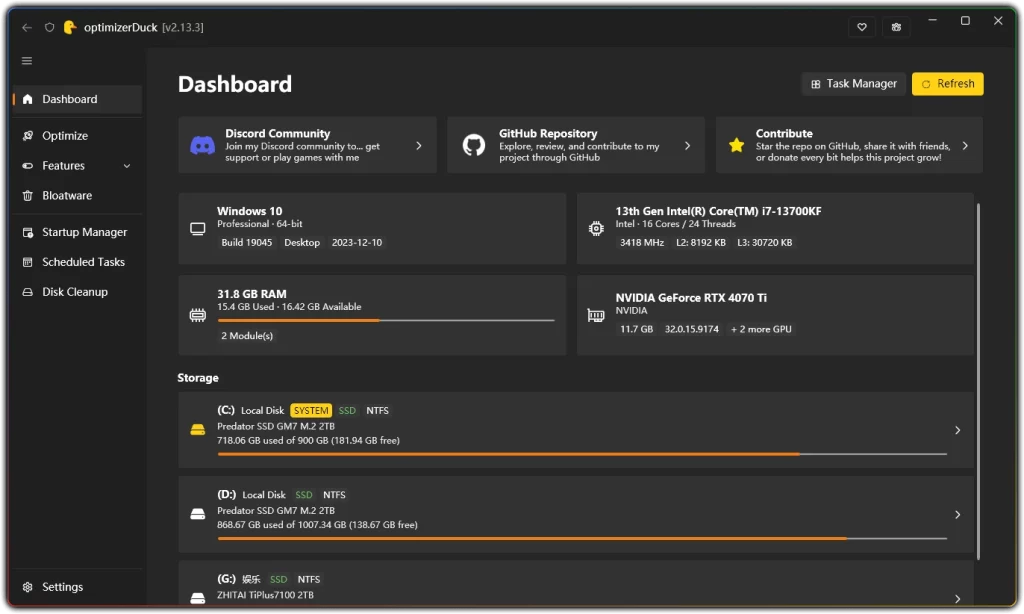
Task: Click the Contribute star icon
Action: (736, 145)
